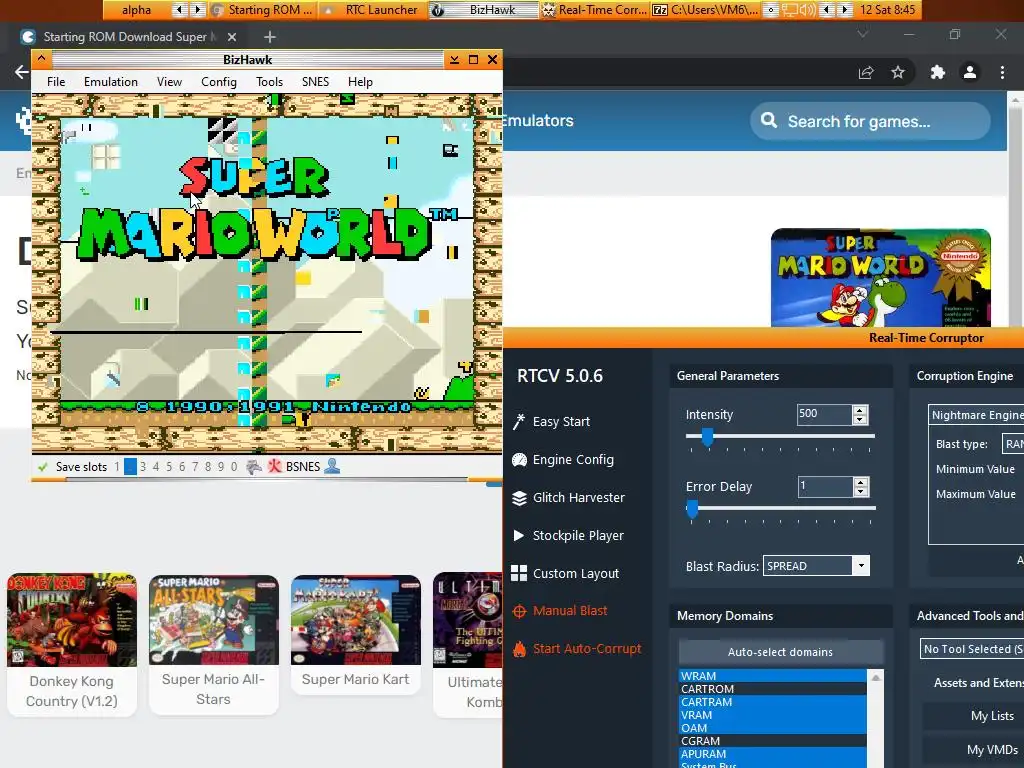Adjust the Error Delay slider handle
The height and width of the screenshot is (768, 1024).
(692, 509)
